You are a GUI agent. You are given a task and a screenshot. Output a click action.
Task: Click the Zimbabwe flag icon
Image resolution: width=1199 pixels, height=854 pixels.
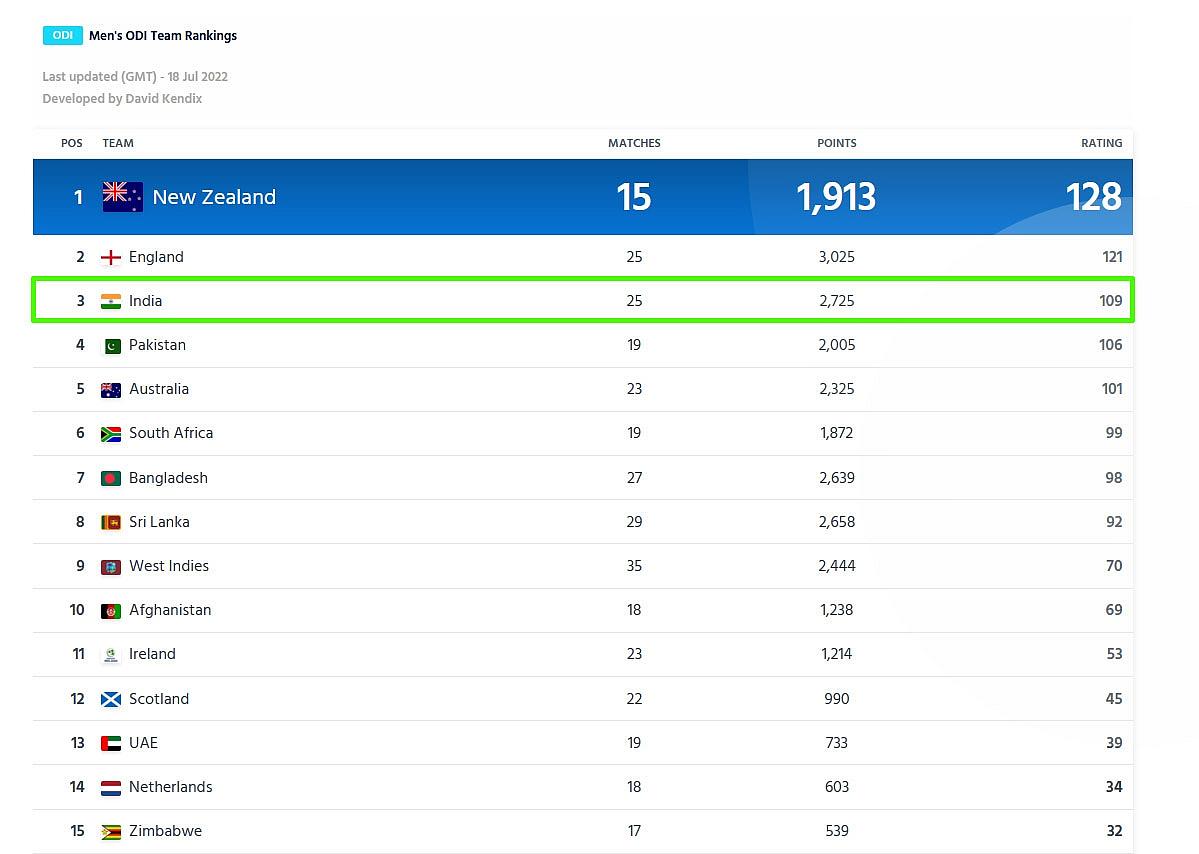point(111,832)
